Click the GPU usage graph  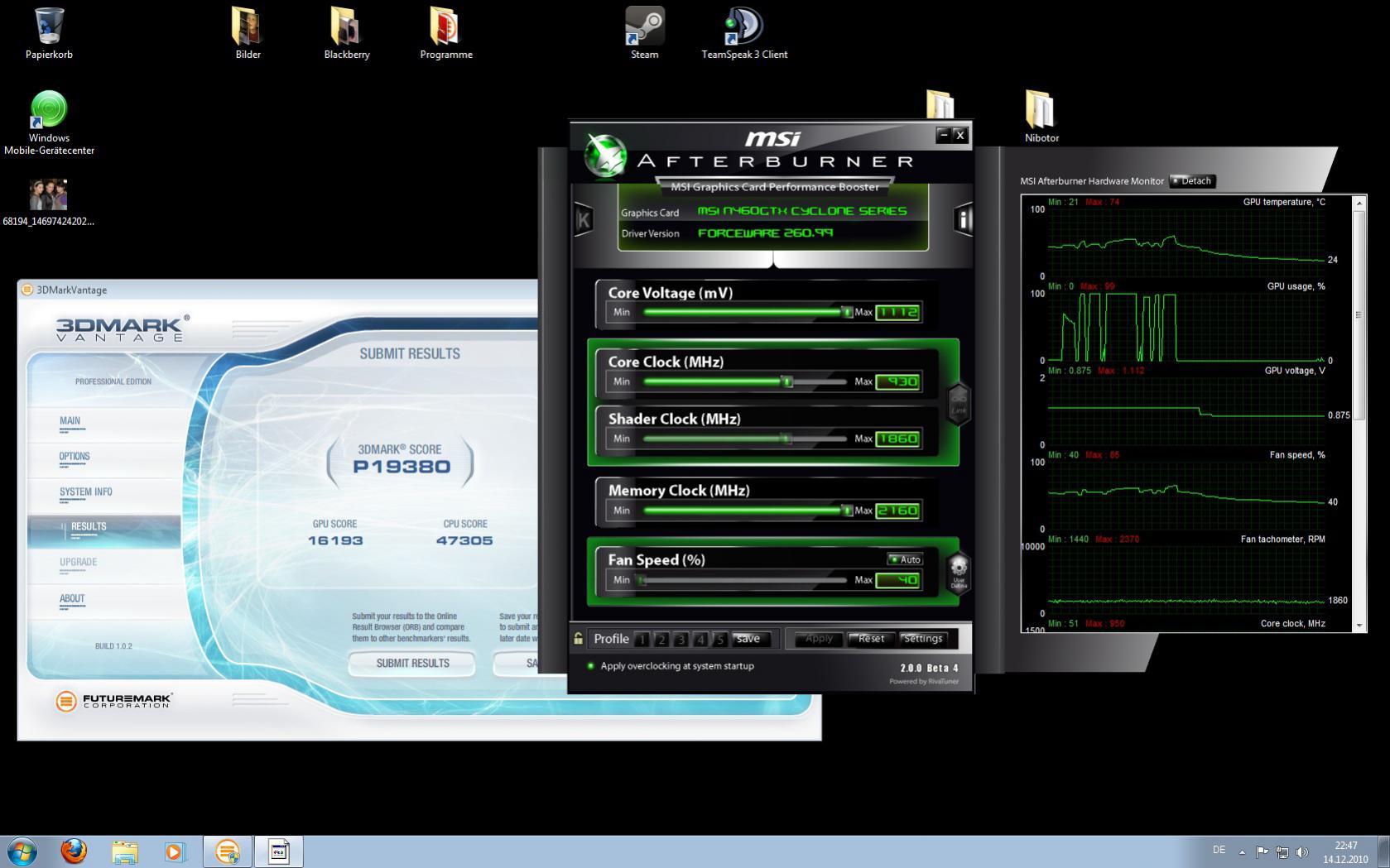[x=1186, y=327]
